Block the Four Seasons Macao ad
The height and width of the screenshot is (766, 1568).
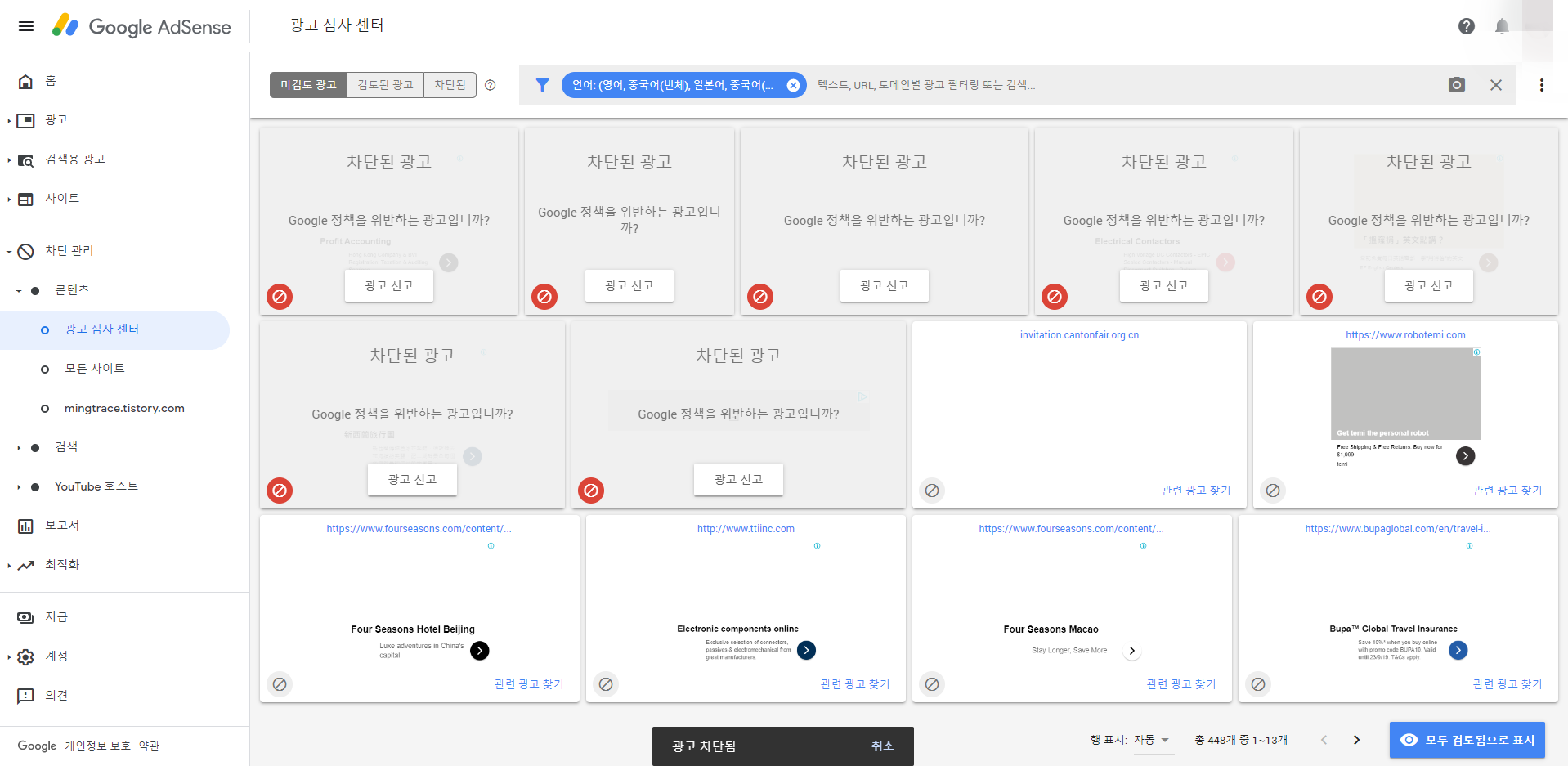pos(932,684)
